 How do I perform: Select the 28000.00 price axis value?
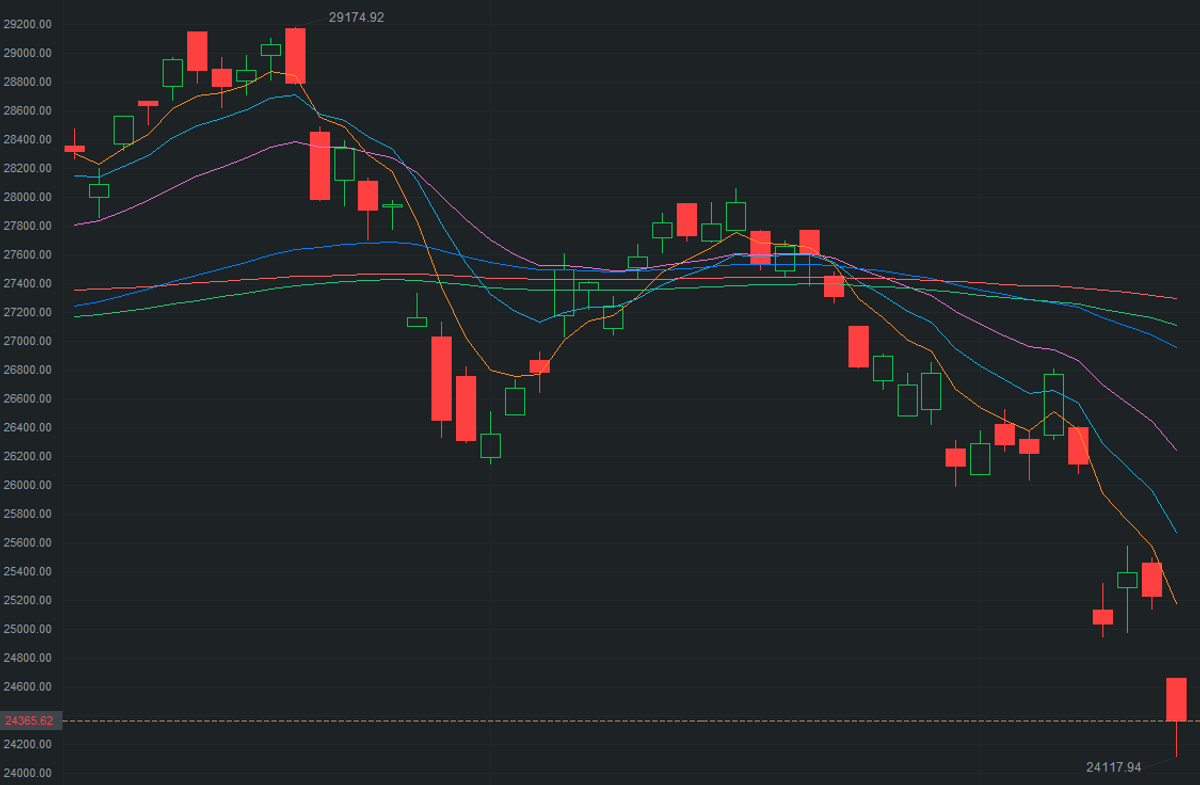coord(28,197)
